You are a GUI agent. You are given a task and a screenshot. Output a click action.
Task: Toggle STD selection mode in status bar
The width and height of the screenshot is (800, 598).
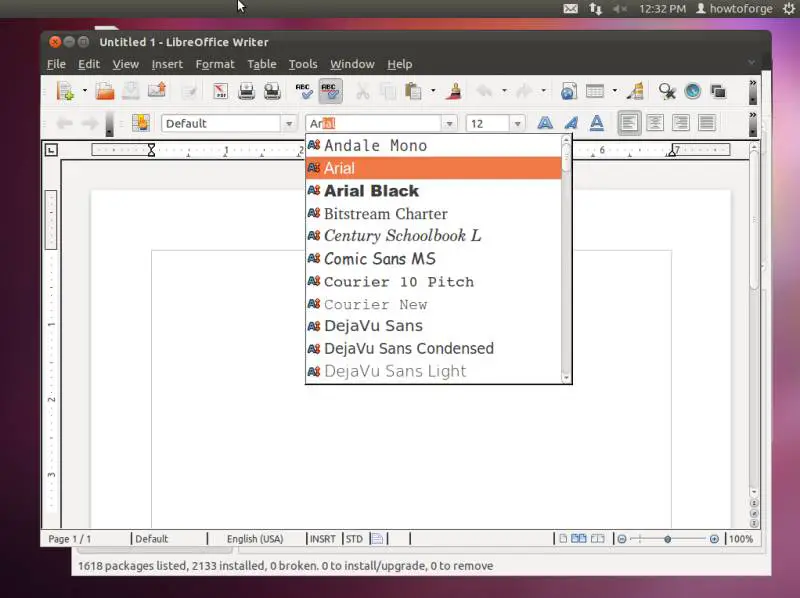[x=354, y=539]
